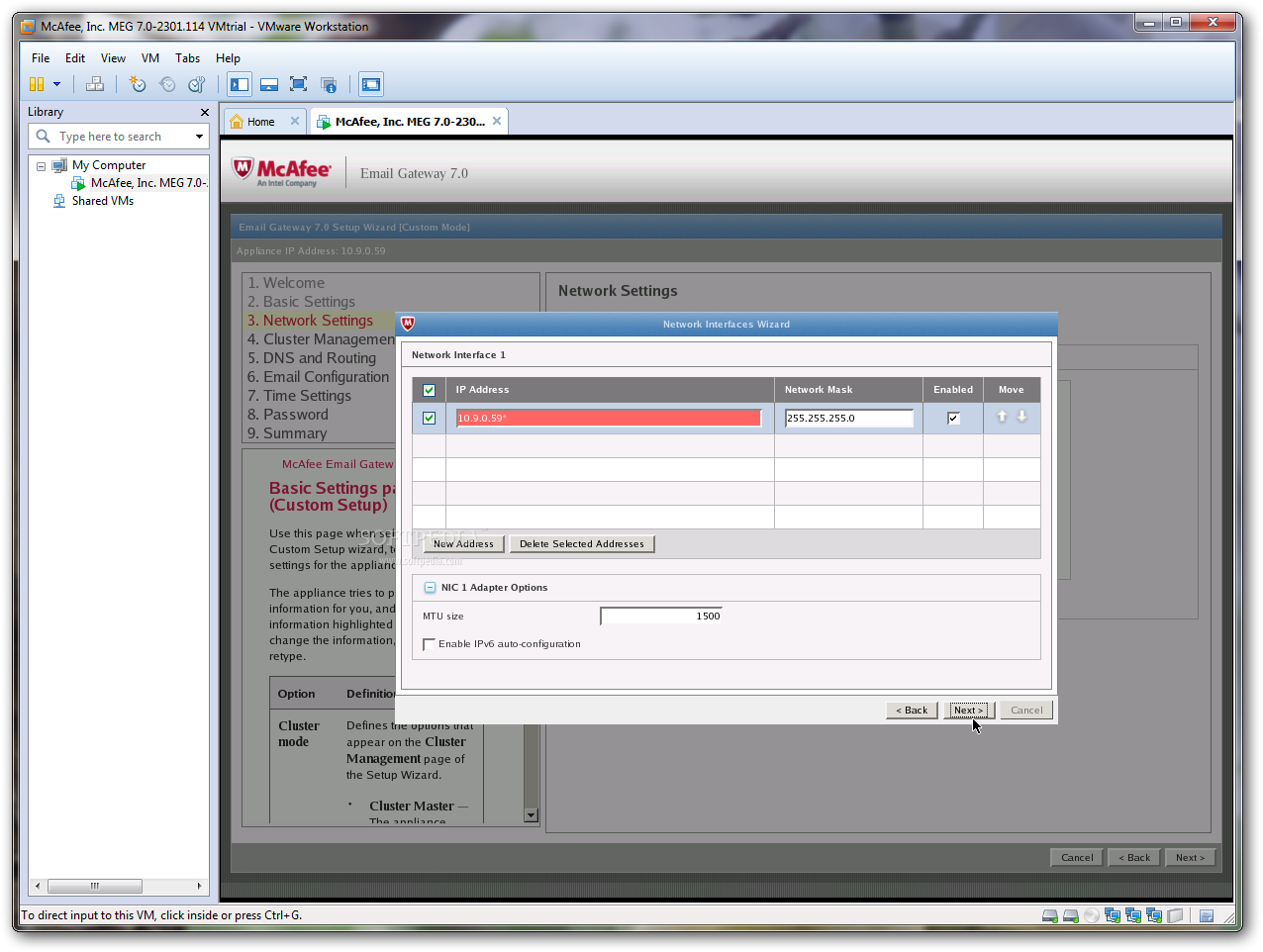Enable IPv6 auto-configuration checkbox
This screenshot has height=952, width=1263.
(429, 644)
